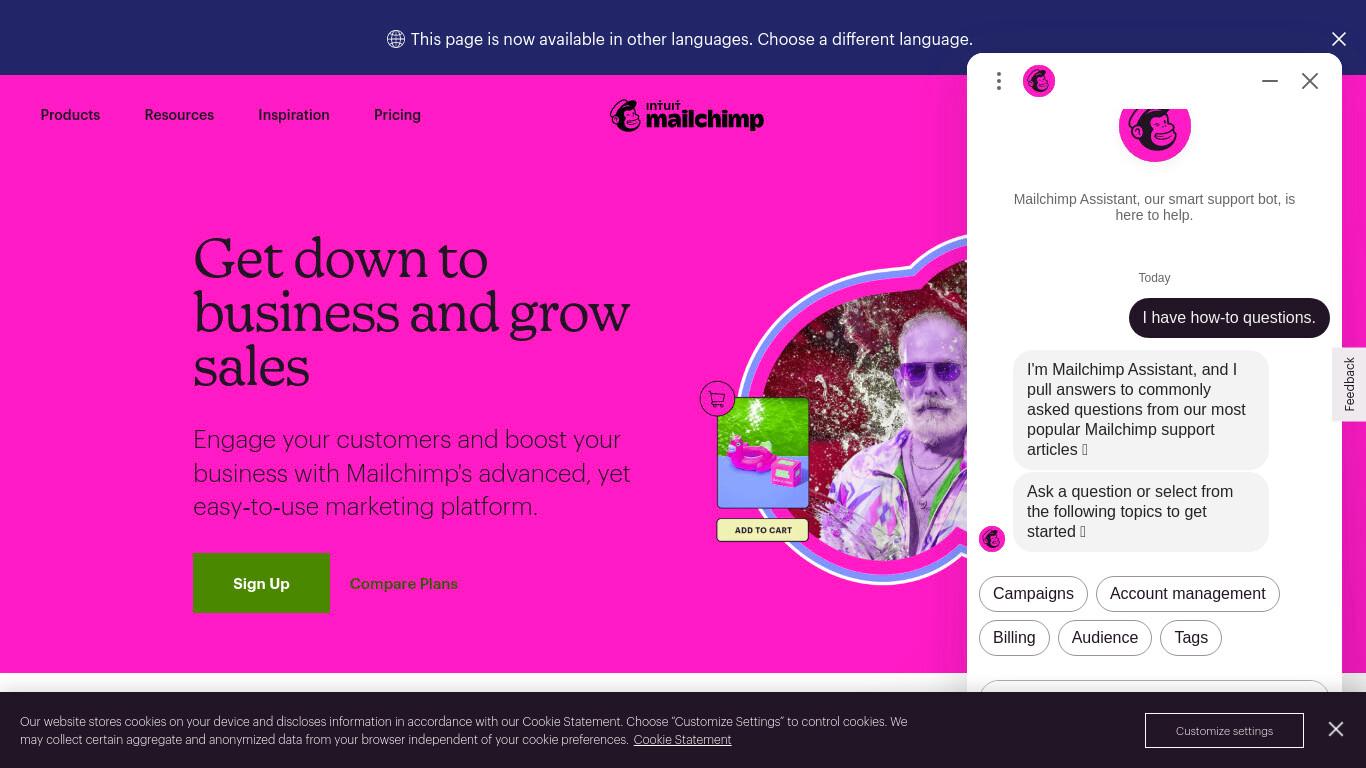This screenshot has width=1366, height=768.
Task: Click the Intuit Mailchimp logo
Action: tap(687, 115)
